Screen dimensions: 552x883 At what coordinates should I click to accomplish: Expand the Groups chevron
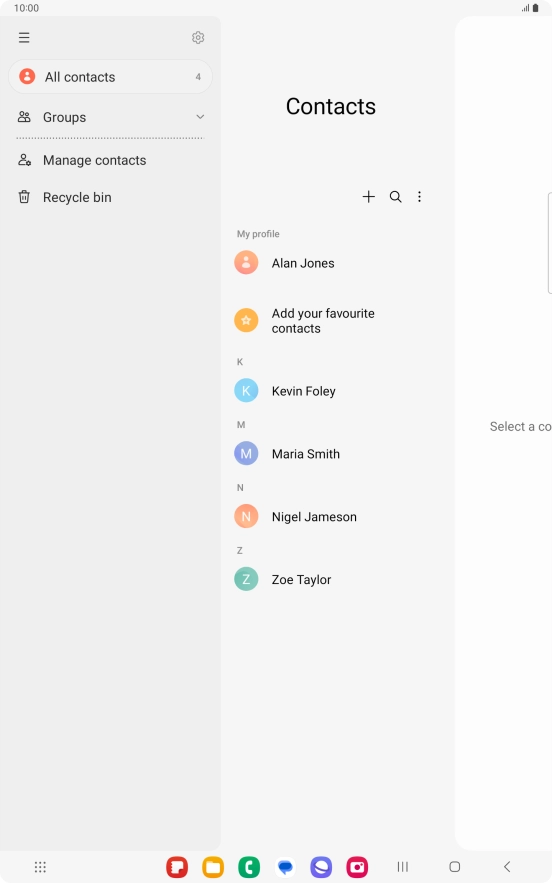[x=200, y=117]
